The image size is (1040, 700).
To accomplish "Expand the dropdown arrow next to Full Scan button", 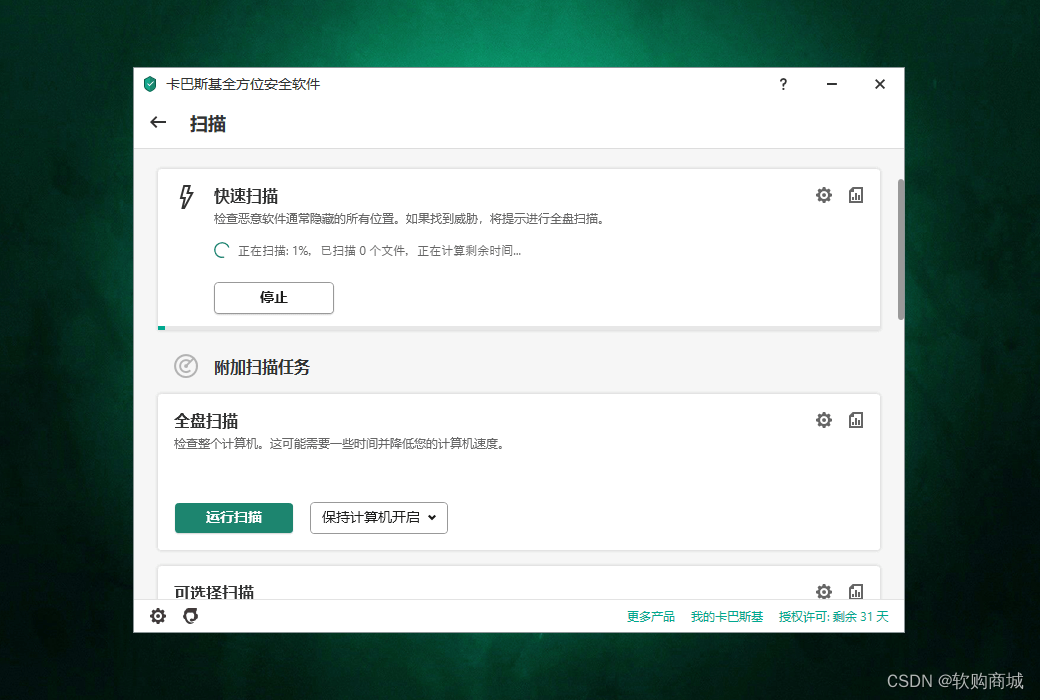I will click(x=433, y=518).
